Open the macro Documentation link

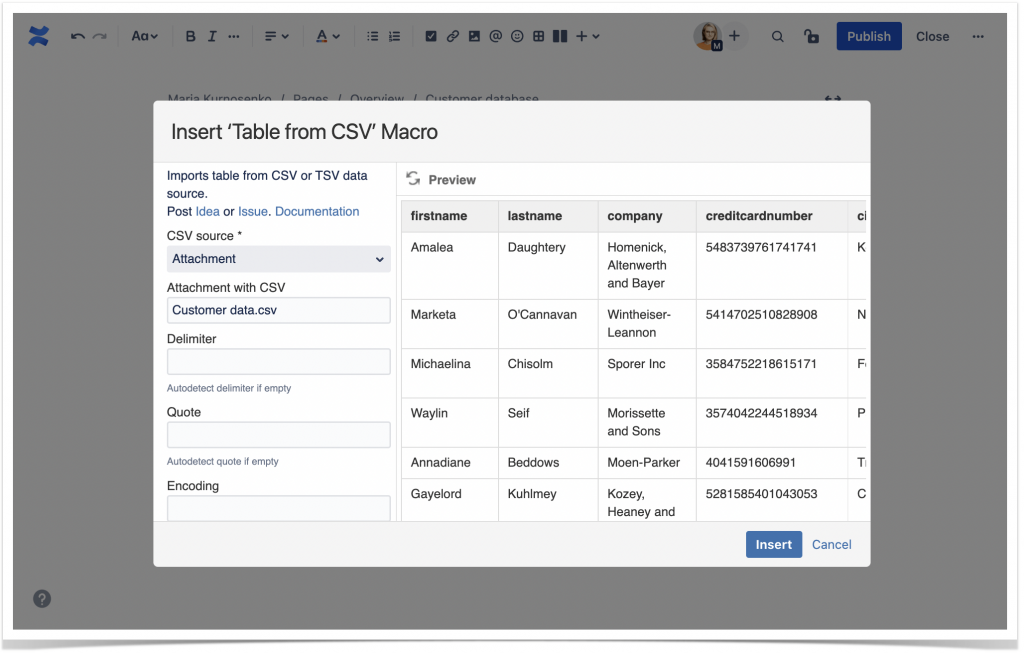(317, 211)
